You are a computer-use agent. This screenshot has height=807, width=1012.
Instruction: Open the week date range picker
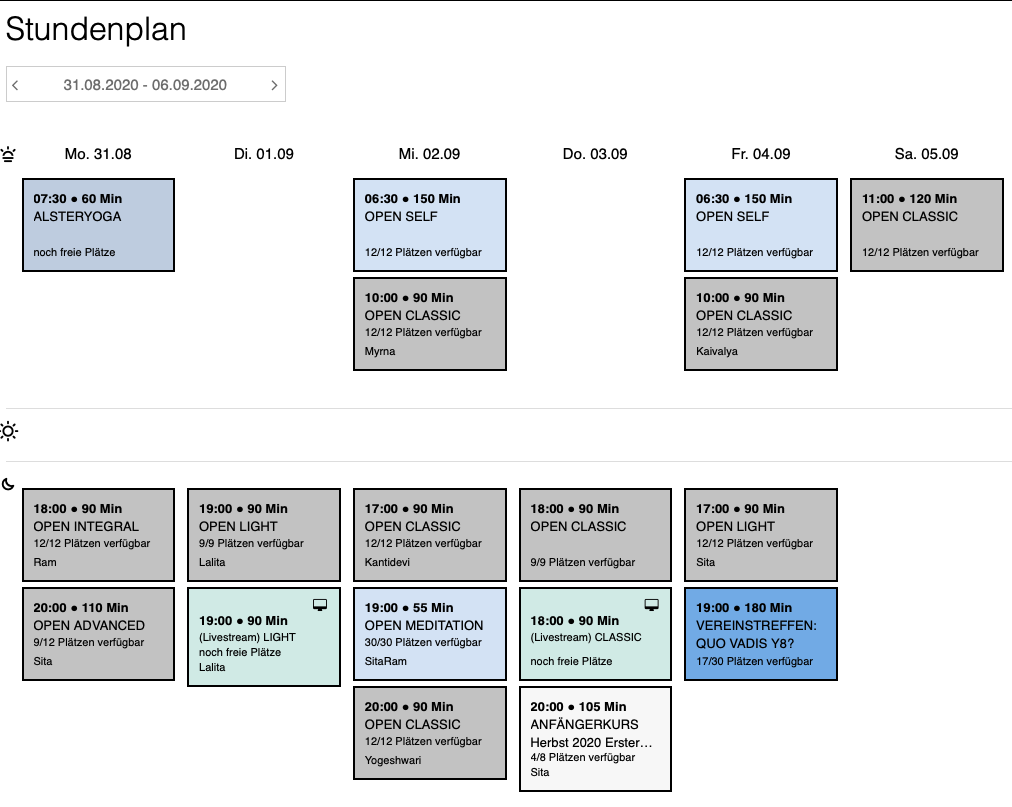point(145,85)
